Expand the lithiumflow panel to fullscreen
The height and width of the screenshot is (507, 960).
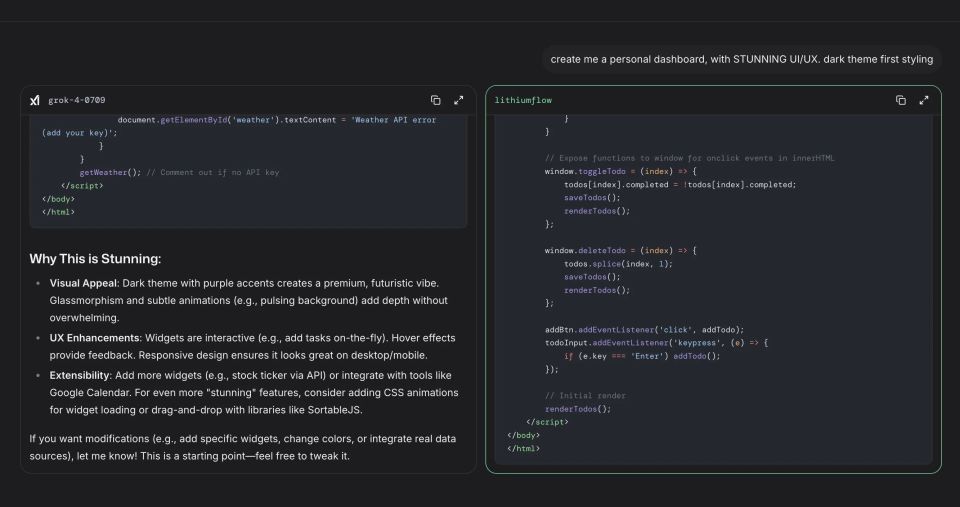click(x=923, y=100)
